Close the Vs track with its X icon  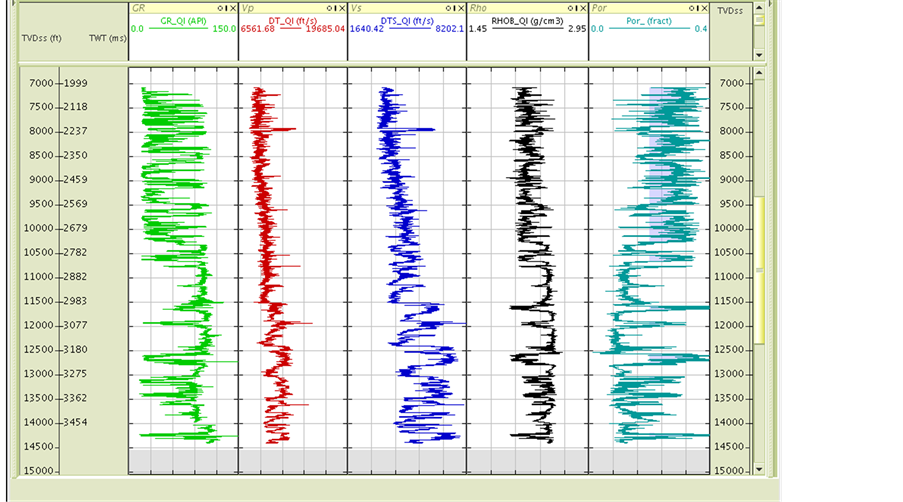pyautogui.click(x=461, y=7)
